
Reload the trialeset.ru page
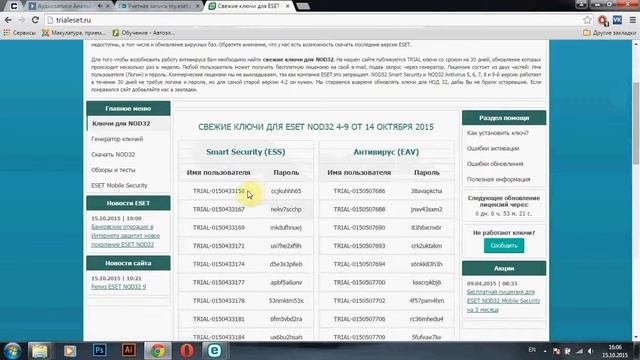pos(36,20)
